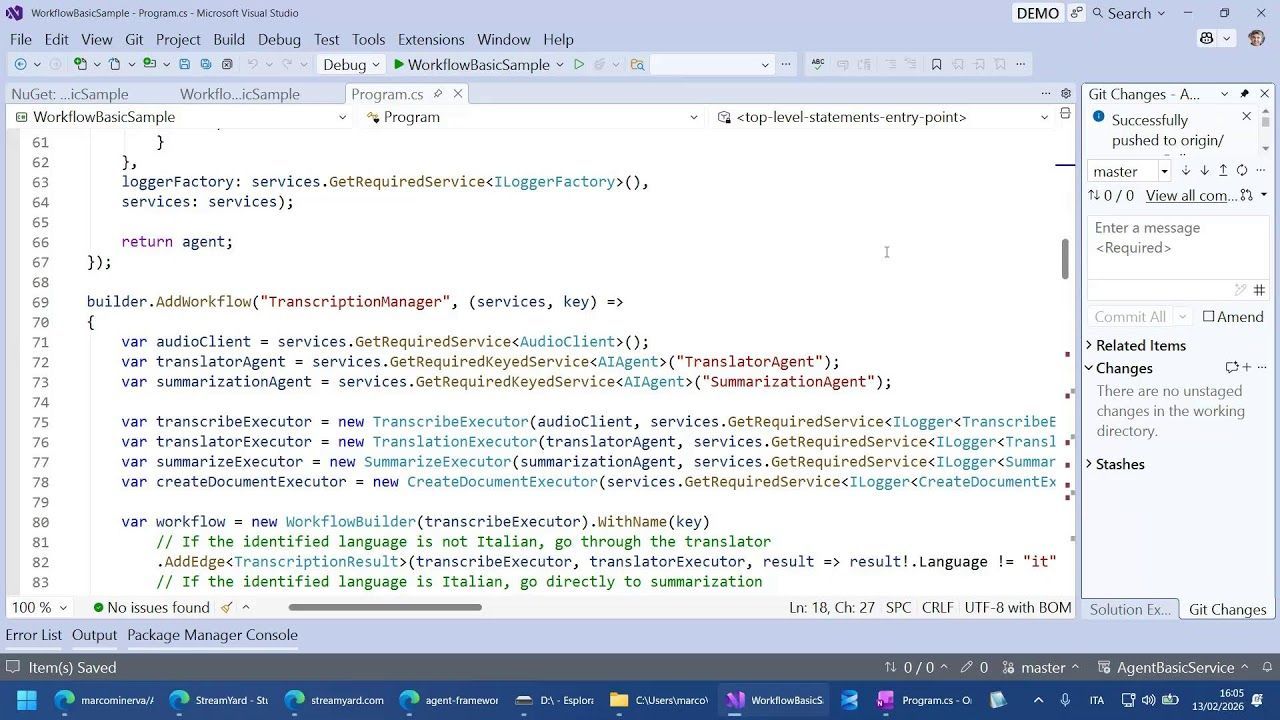Stage all changes with the plus icon
The image size is (1280, 720).
1247,368
